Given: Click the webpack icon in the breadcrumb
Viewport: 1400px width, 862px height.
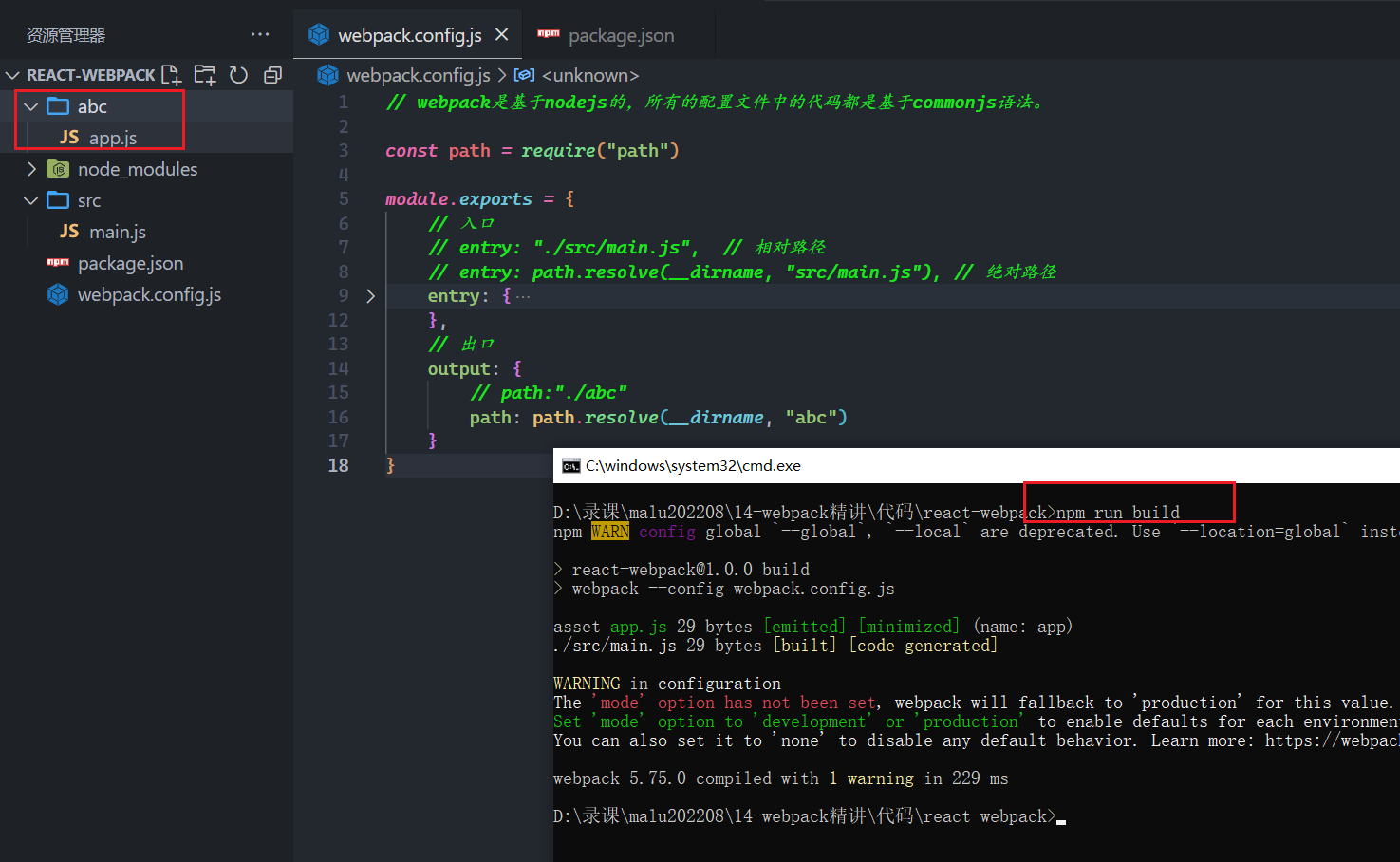Looking at the screenshot, I should pos(328,75).
